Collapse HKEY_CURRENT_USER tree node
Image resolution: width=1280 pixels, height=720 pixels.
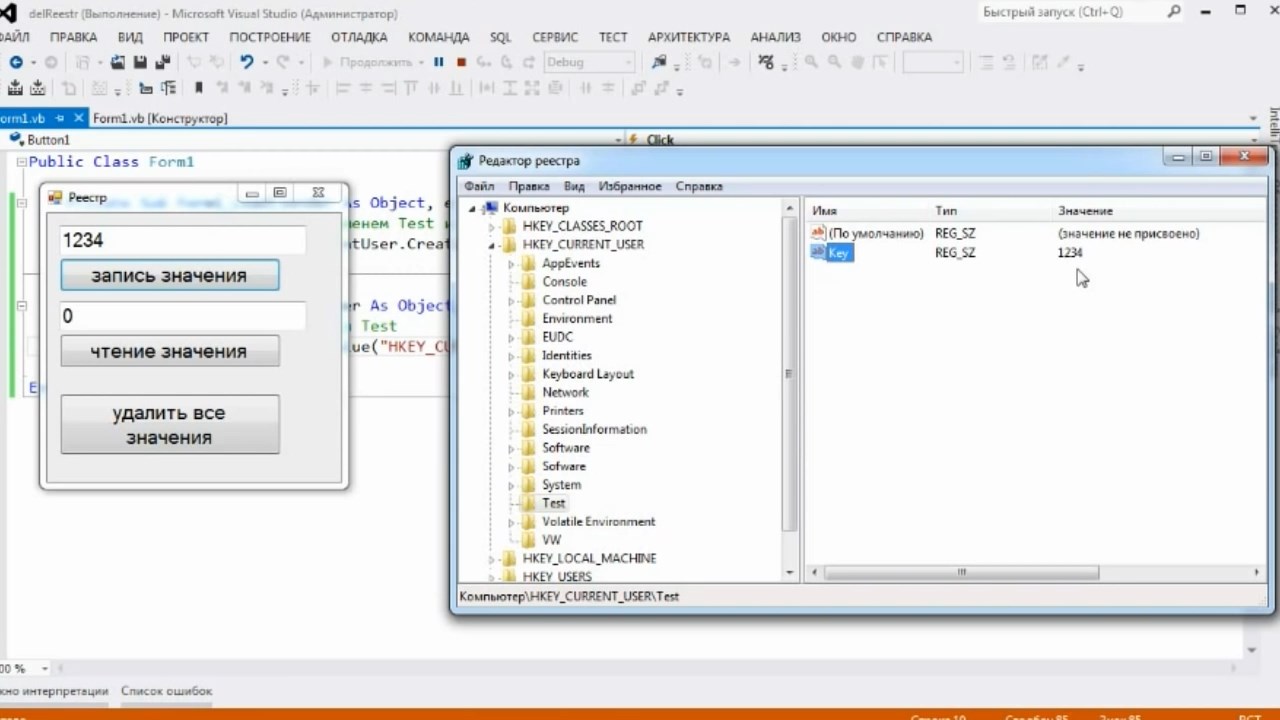(491, 245)
